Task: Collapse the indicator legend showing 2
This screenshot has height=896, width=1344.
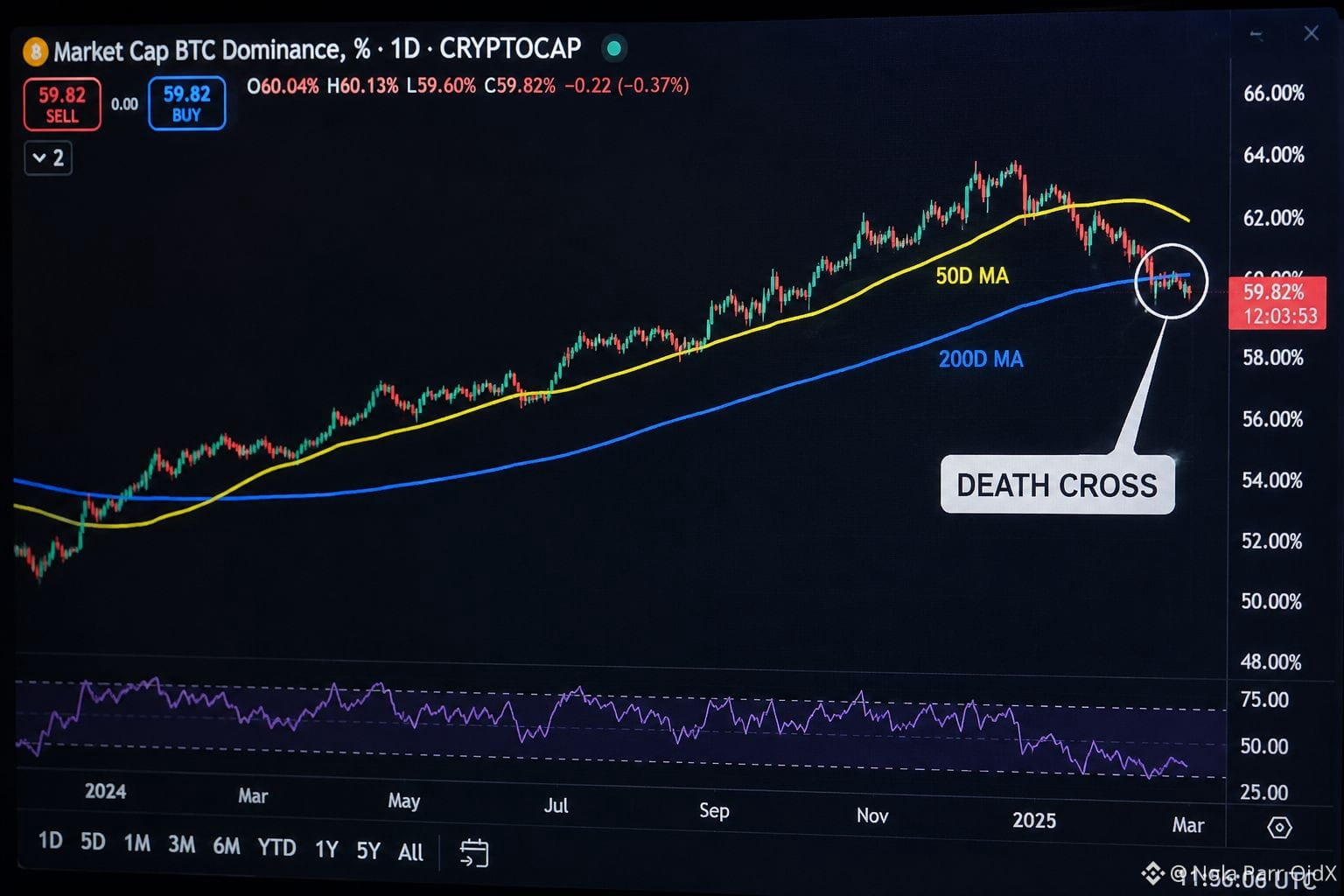Action: coord(48,158)
